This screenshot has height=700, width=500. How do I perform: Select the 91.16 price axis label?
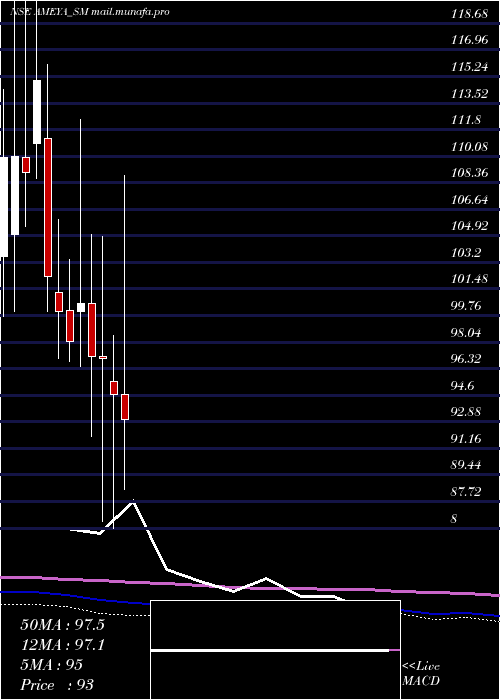pos(466,438)
